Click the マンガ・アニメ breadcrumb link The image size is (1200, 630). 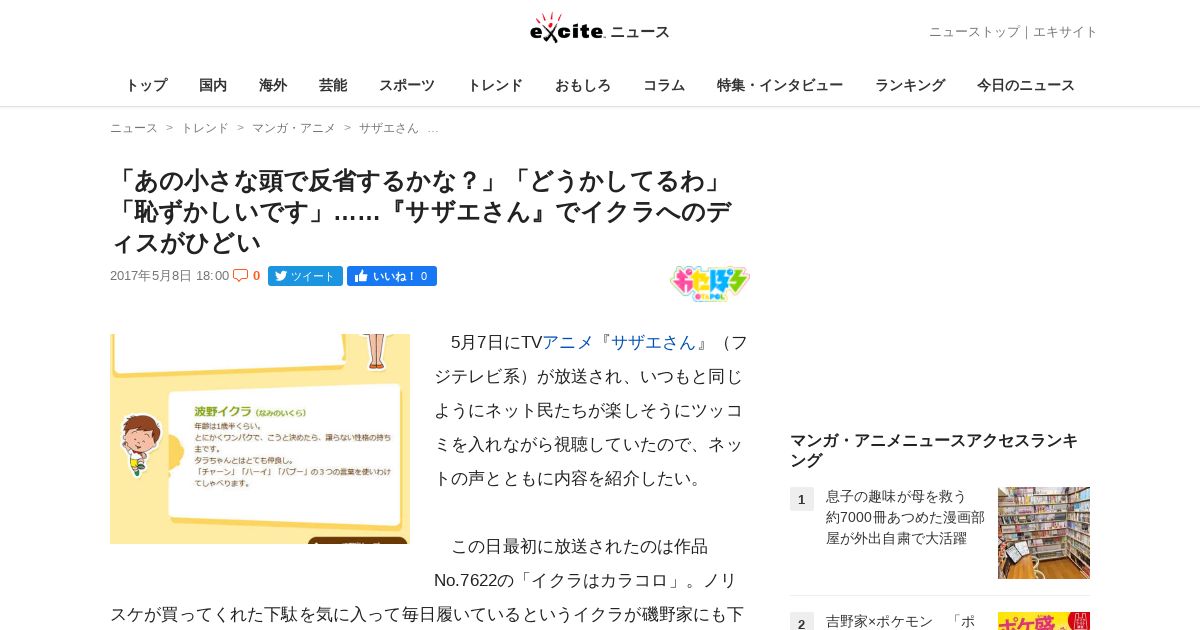pos(294,128)
